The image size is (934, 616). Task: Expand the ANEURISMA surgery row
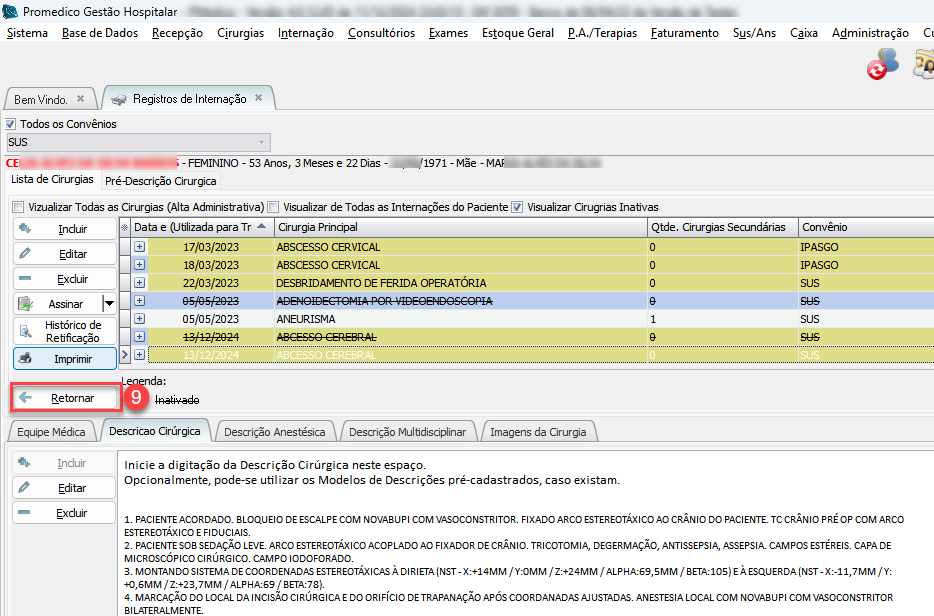point(139,319)
